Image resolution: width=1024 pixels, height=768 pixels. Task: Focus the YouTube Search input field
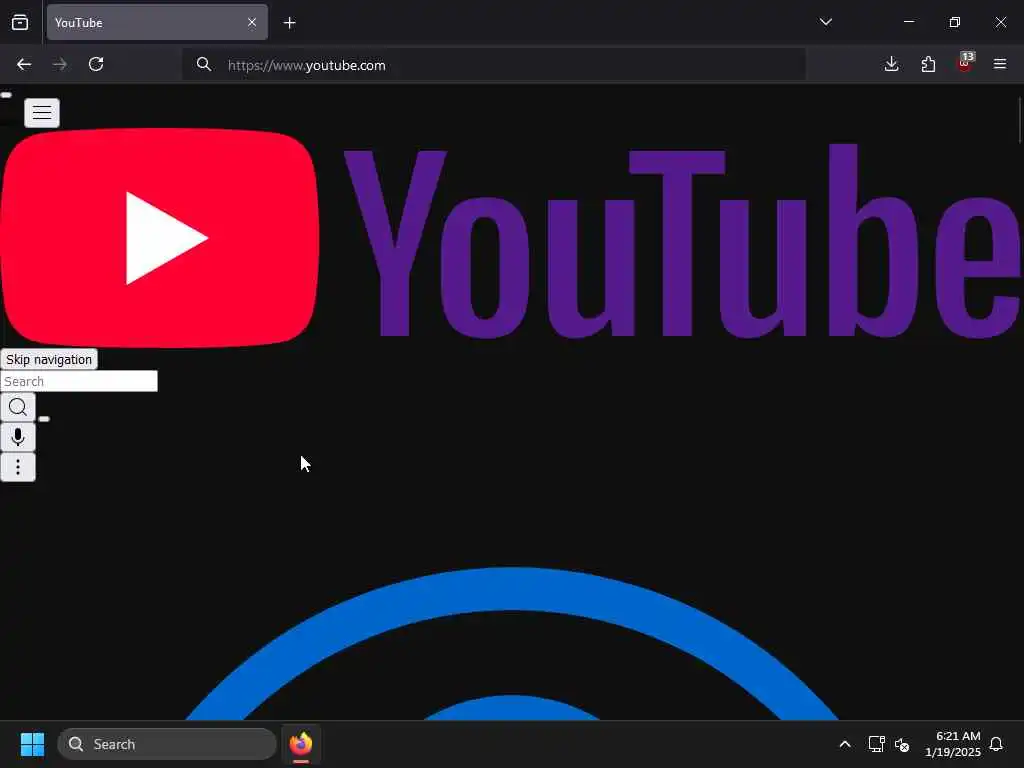[x=79, y=381]
